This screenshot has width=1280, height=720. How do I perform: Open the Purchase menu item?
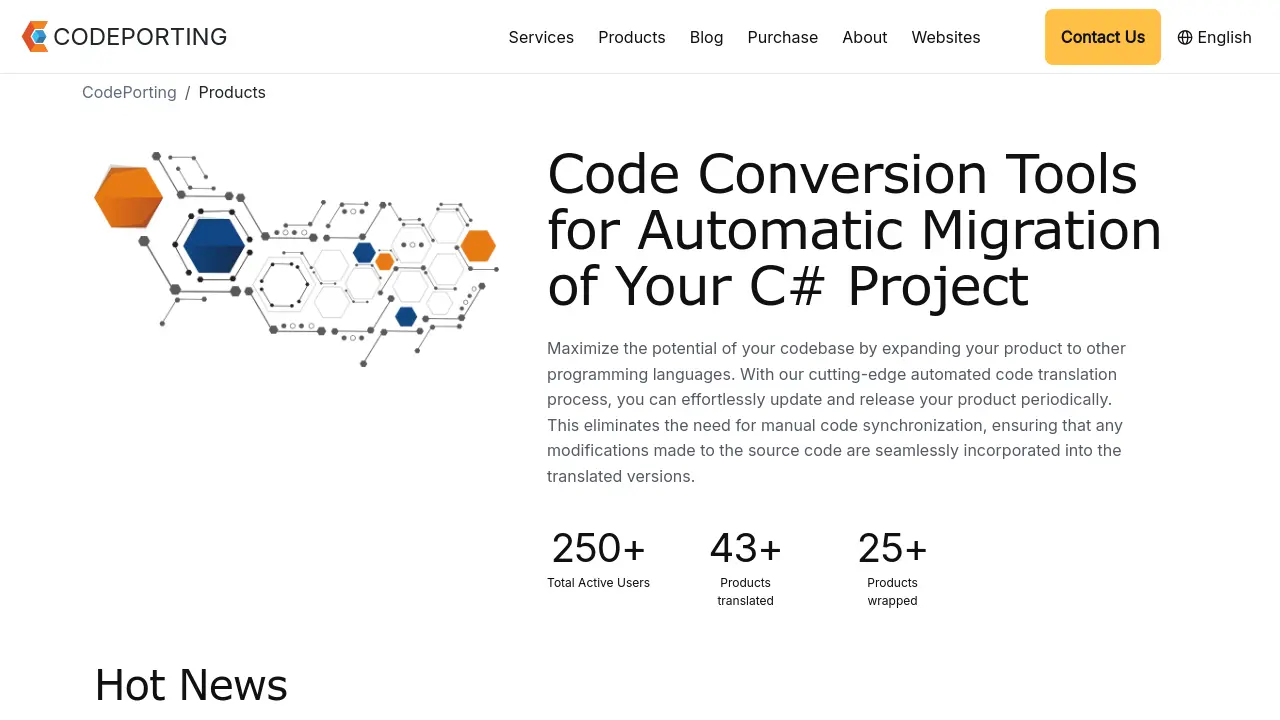(x=783, y=37)
